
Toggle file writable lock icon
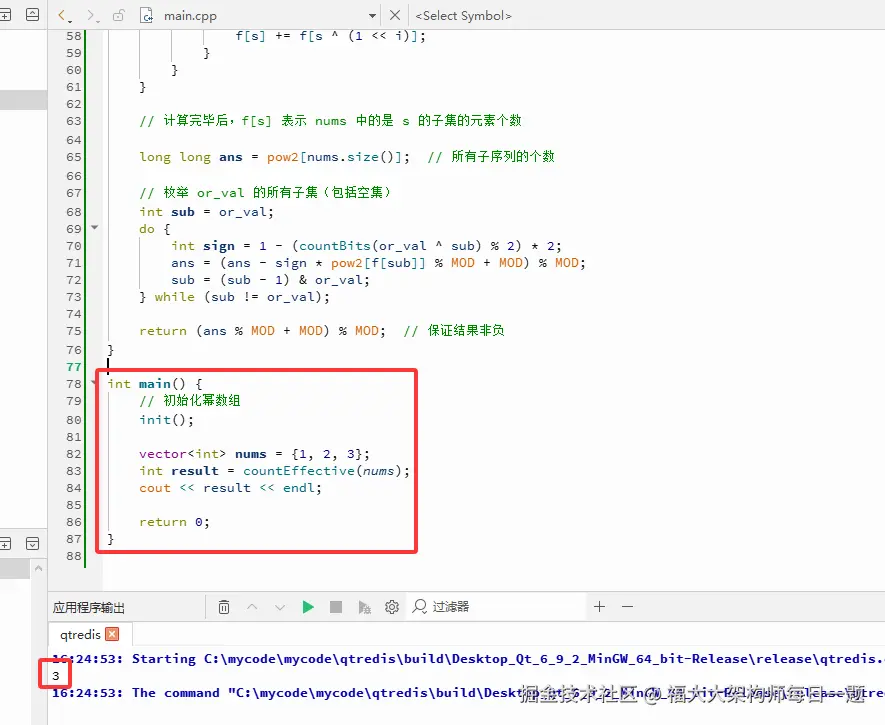pos(118,15)
